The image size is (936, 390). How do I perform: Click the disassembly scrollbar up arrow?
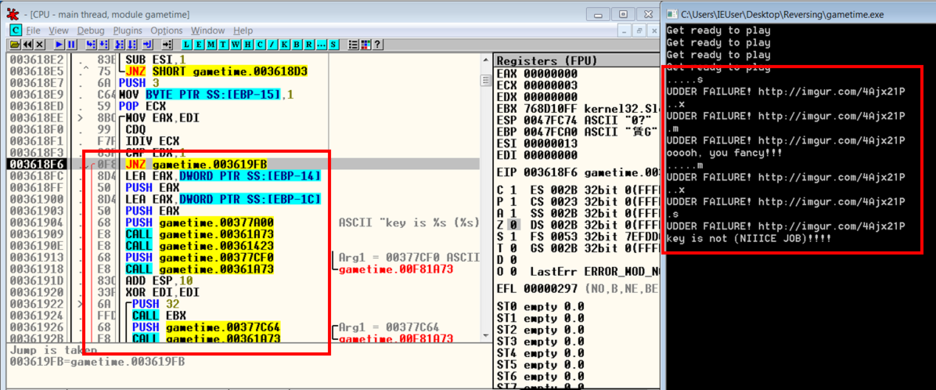pyautogui.click(x=485, y=60)
